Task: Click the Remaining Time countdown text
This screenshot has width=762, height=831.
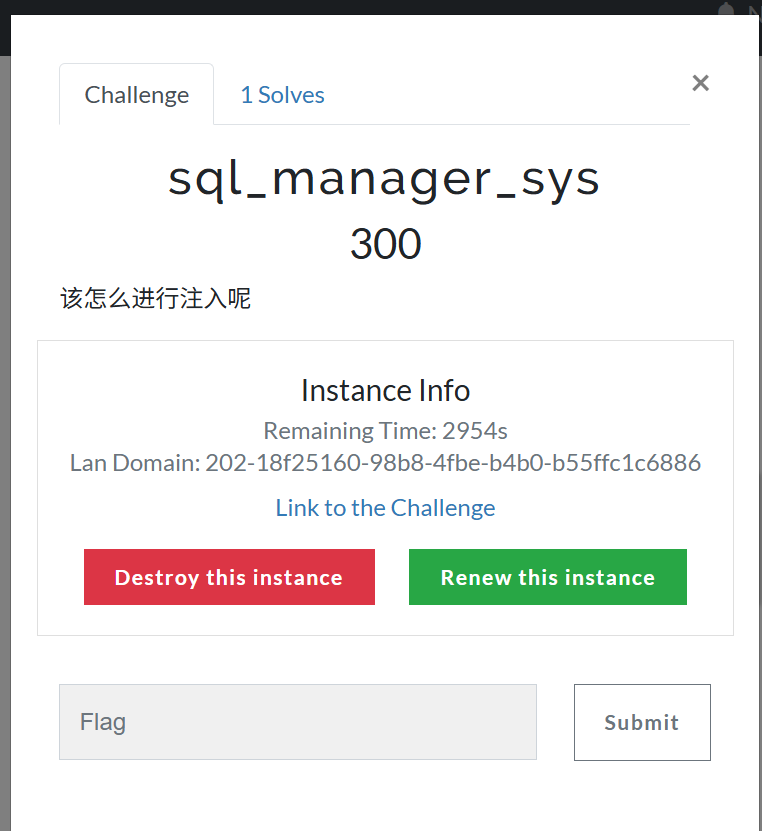Action: 385,431
